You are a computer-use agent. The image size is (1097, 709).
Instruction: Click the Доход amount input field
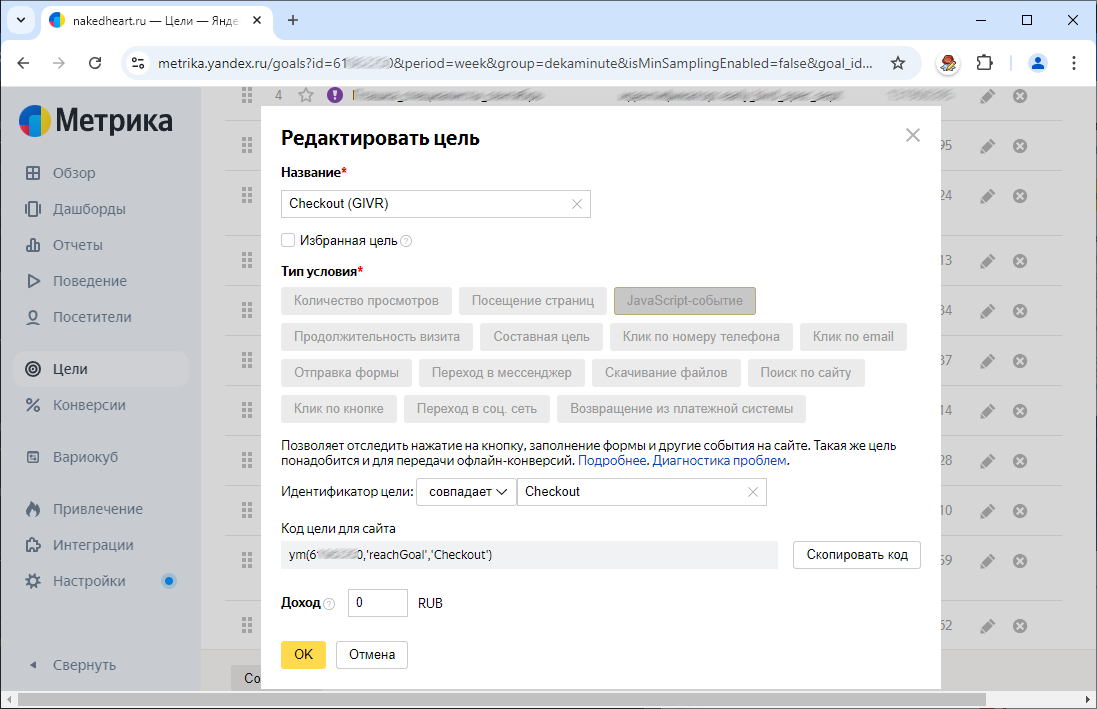coord(377,603)
